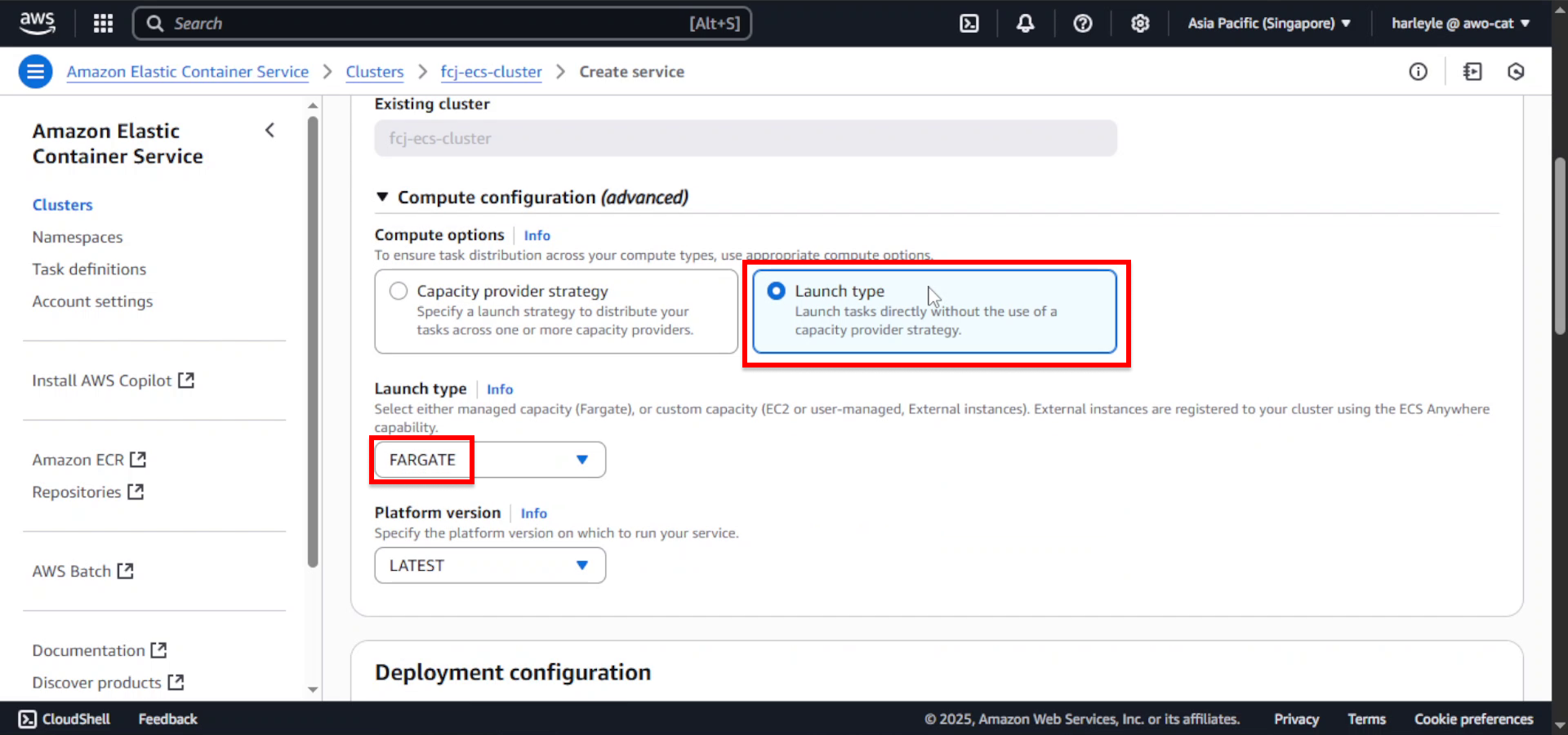The image size is (1568, 735).
Task: Click the Create service breadcrumb text
Action: [x=631, y=72]
